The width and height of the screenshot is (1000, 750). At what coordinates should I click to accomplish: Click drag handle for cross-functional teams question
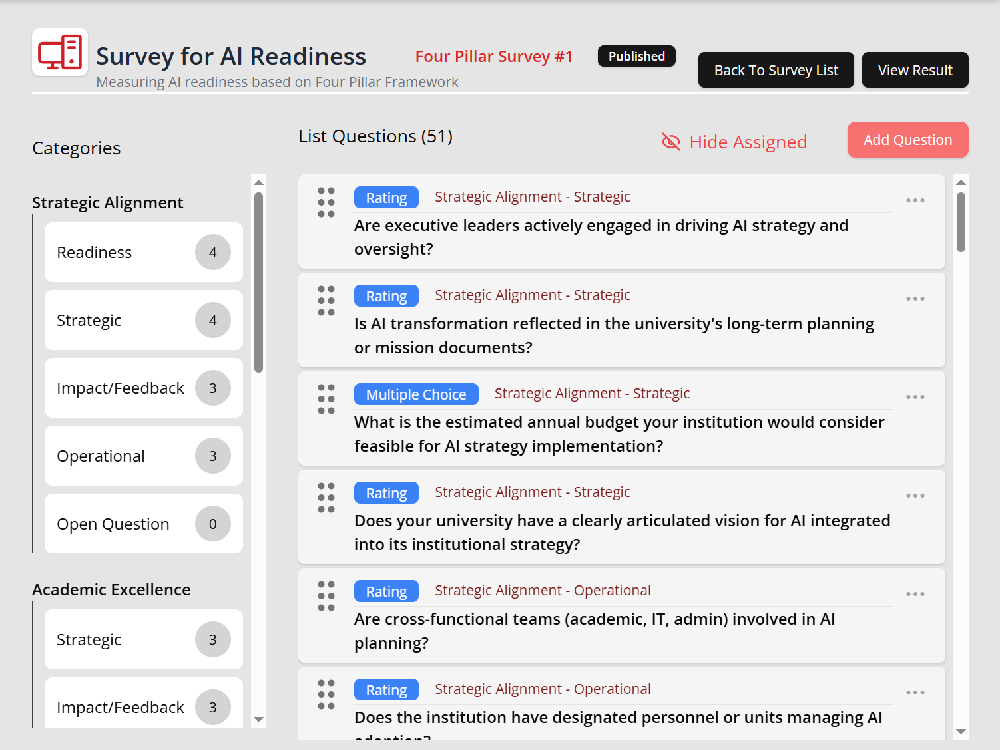click(x=326, y=596)
